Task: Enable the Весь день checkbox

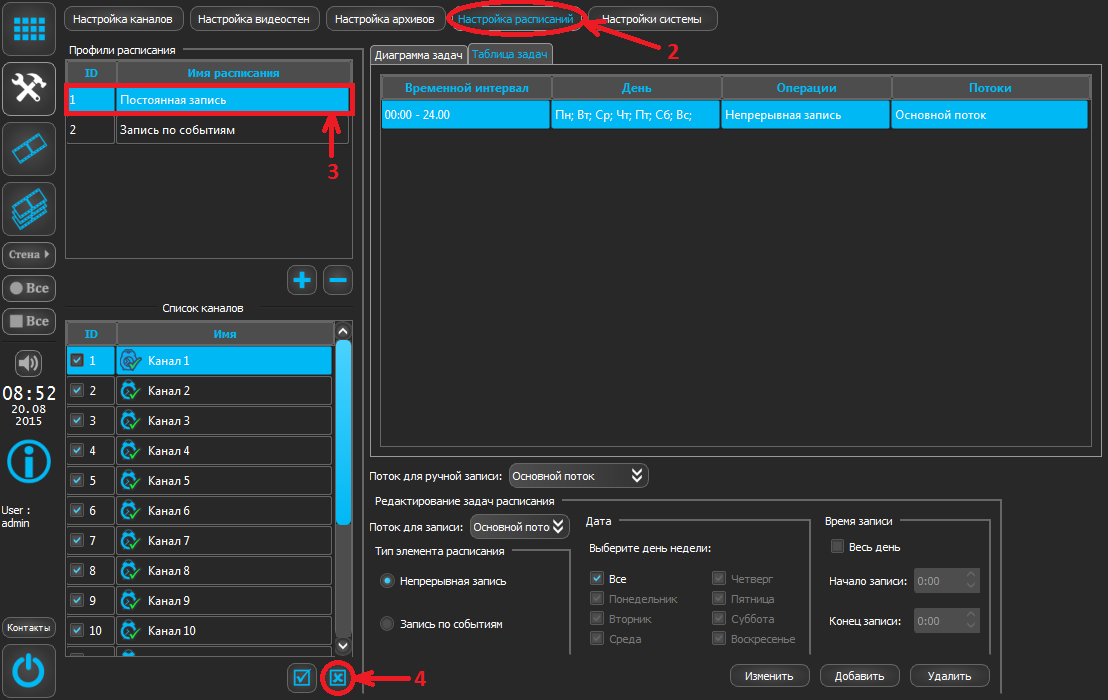Action: [838, 547]
